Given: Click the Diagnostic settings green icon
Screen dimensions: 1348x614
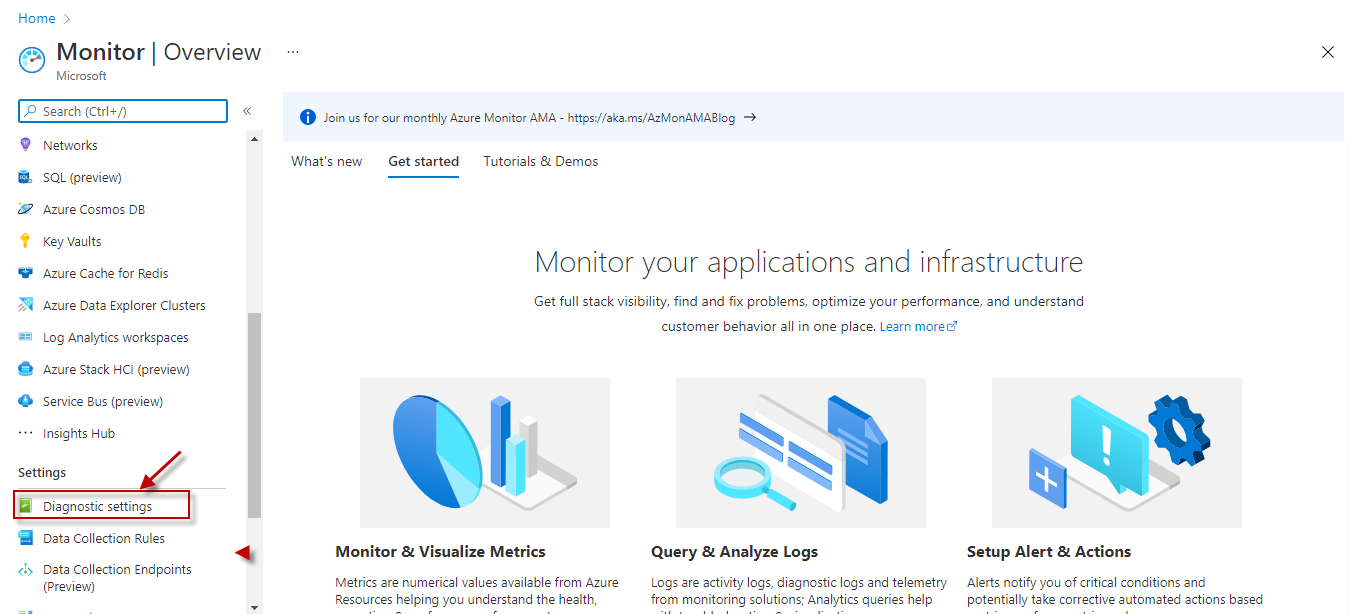Looking at the screenshot, I should (x=26, y=506).
